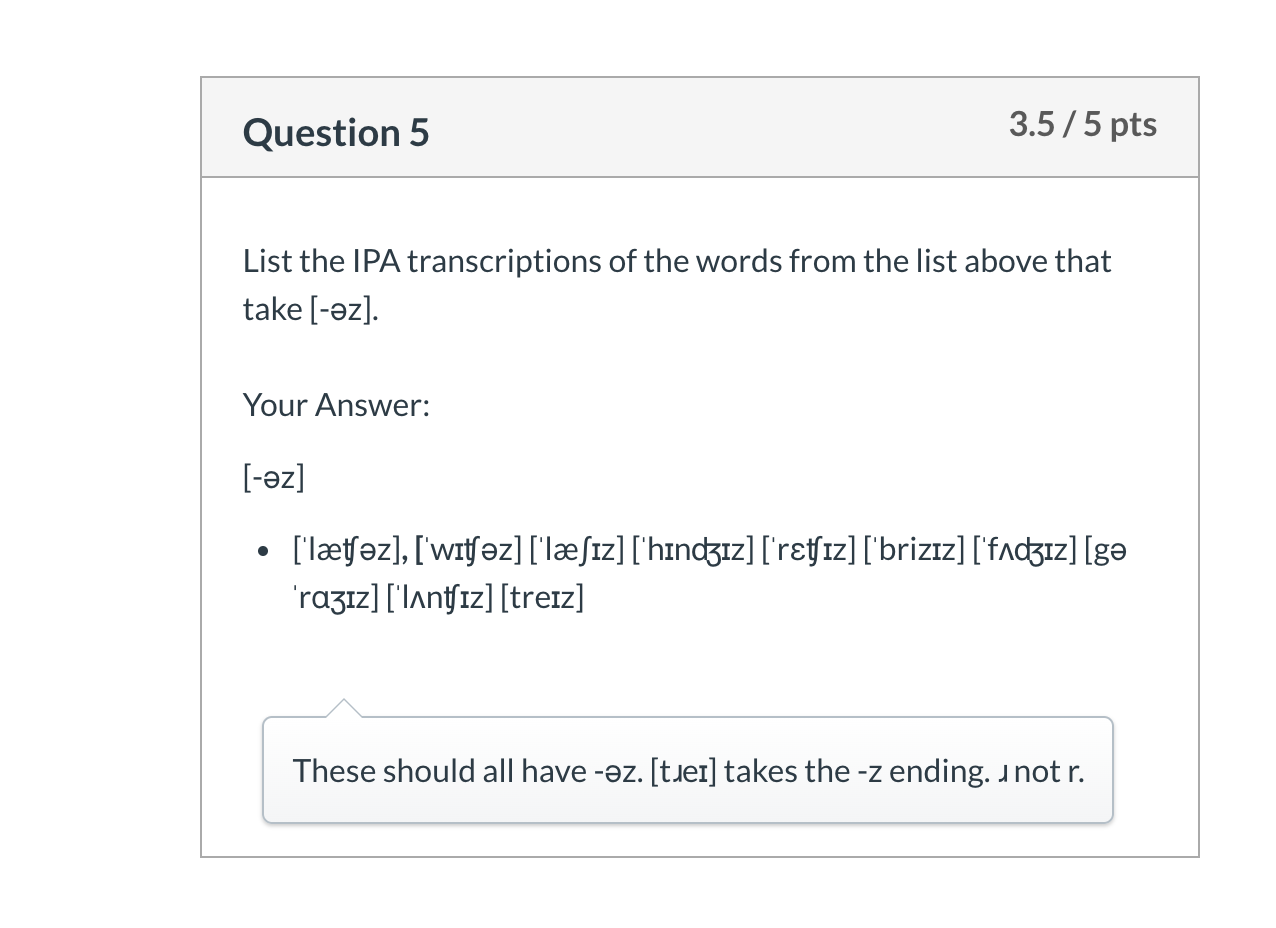This screenshot has width=1276, height=928.
Task: Click the 3.5 / 5 pts score
Action: pyautogui.click(x=1083, y=124)
